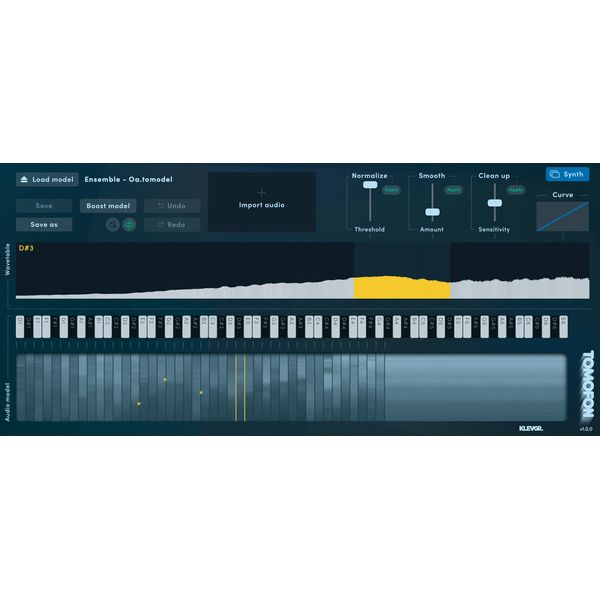
Task: Click the G5 piano key
Action: tap(484, 327)
